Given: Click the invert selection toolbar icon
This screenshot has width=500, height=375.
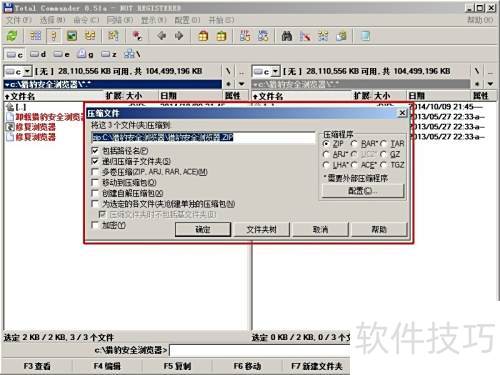Looking at the screenshot, I should click(x=113, y=36).
